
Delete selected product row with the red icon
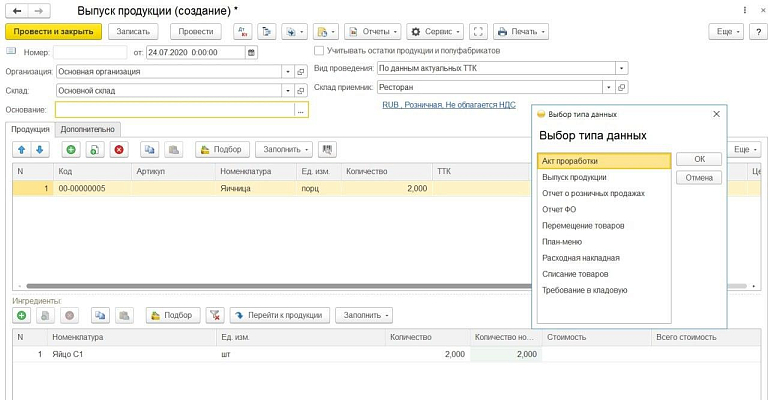(119, 149)
